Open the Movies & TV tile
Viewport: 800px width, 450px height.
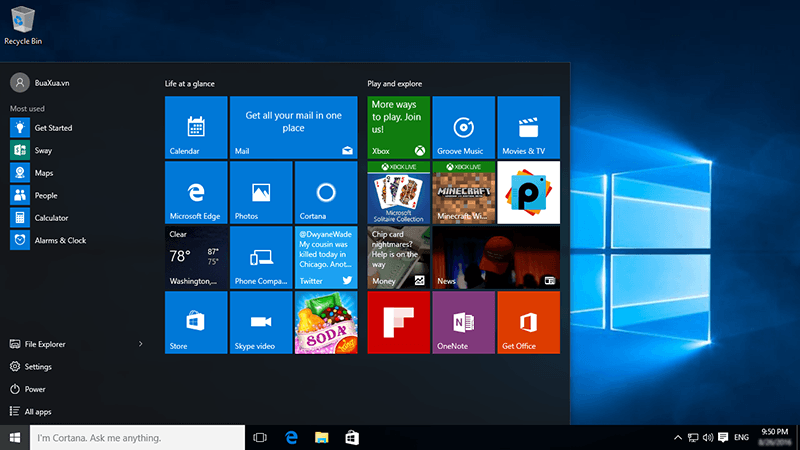529,128
